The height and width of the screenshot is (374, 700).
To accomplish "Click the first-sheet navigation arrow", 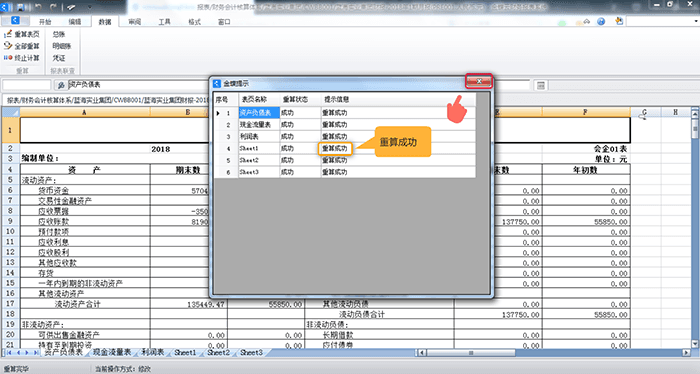I will [9, 353].
